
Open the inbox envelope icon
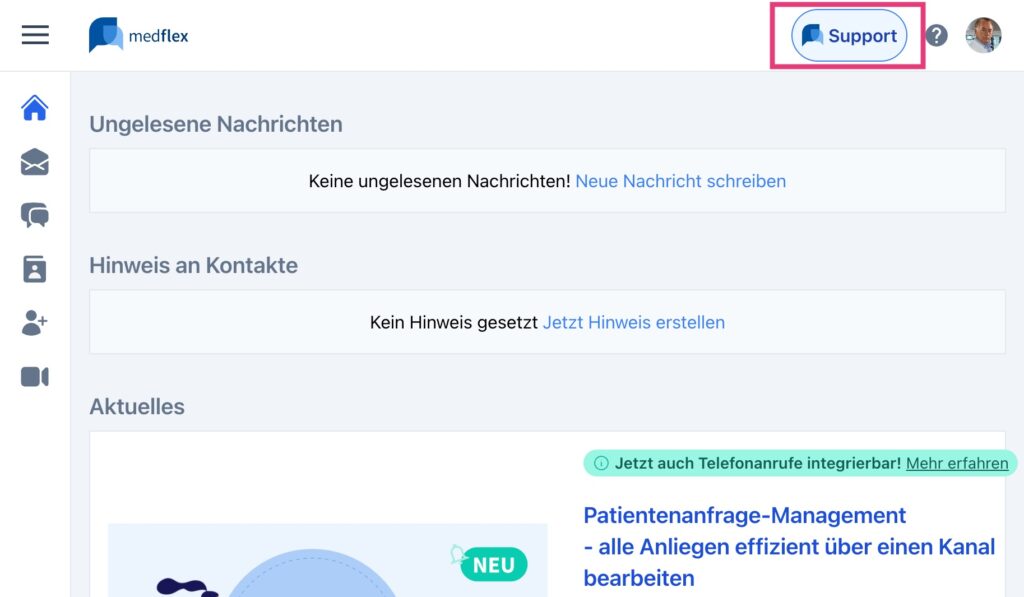(x=35, y=161)
